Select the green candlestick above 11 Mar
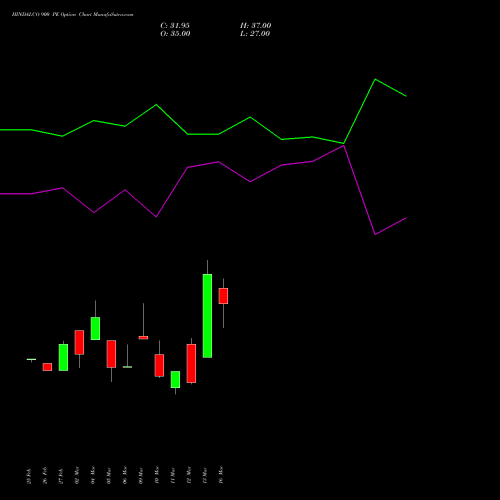 pyautogui.click(x=175, y=380)
